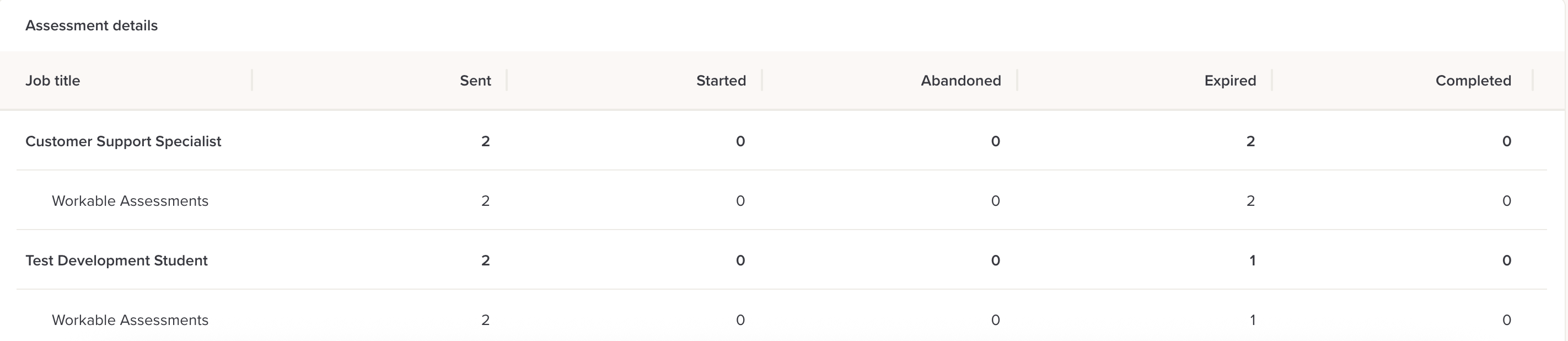Click the divider right of Sent header
The width and height of the screenshot is (1568, 341).
click(x=507, y=81)
